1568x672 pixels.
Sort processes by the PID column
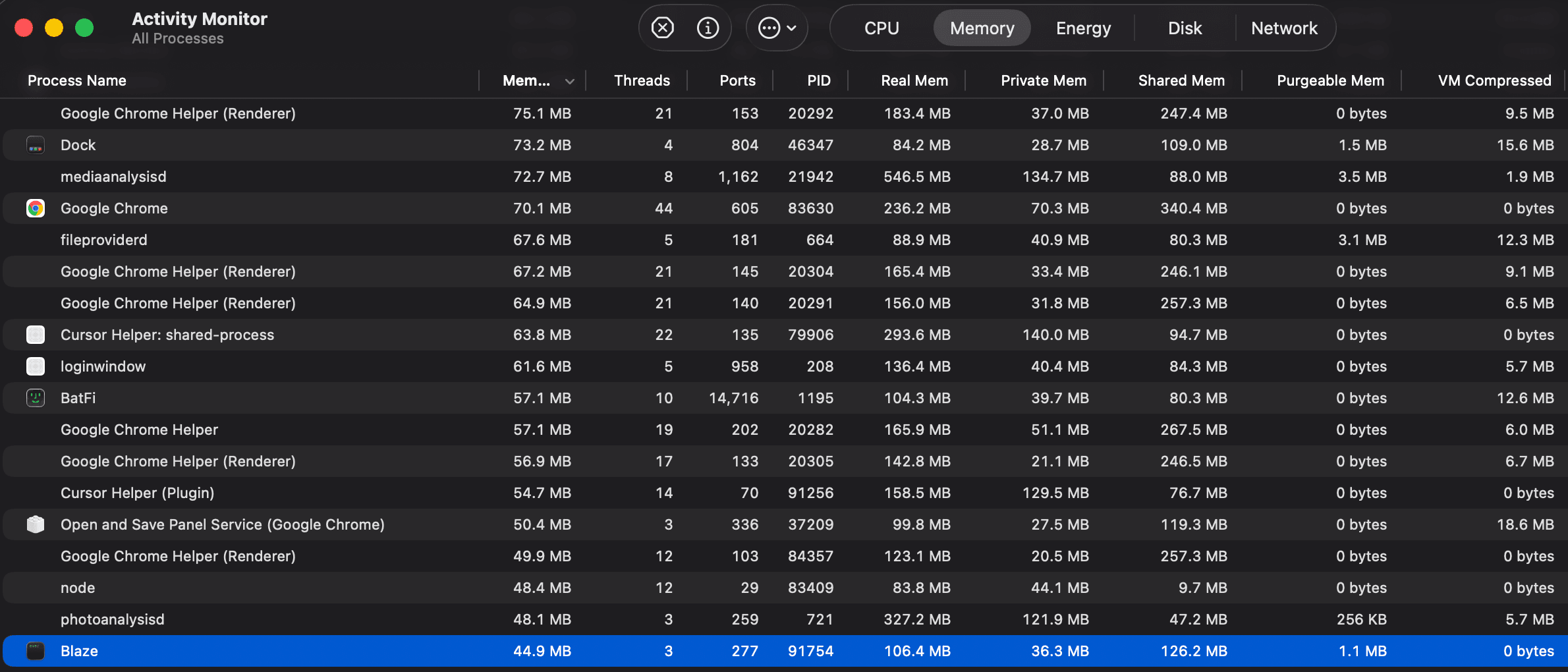click(x=818, y=80)
